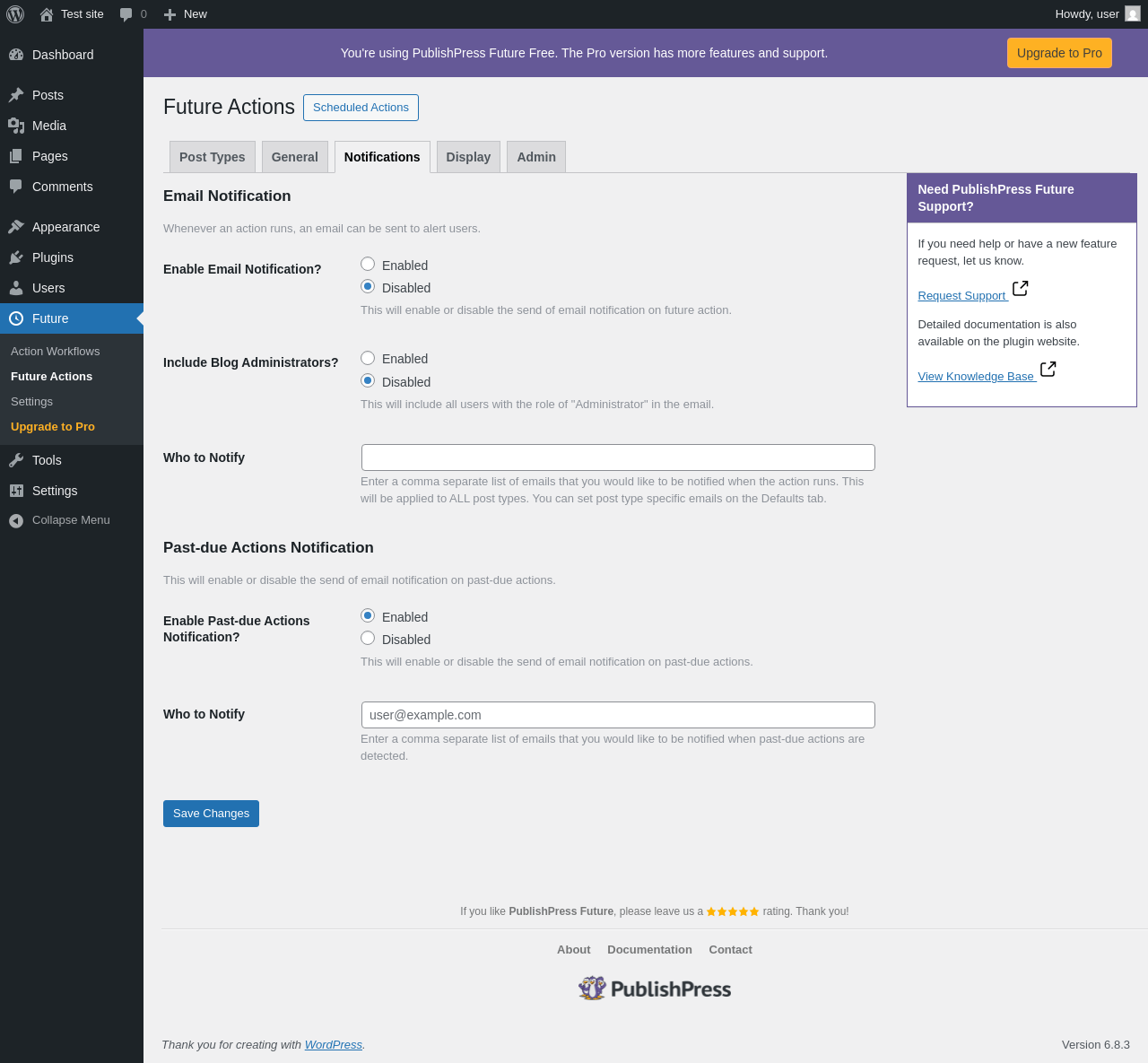Click the PublishPress footer logo
The width and height of the screenshot is (1148, 1063).
655,989
